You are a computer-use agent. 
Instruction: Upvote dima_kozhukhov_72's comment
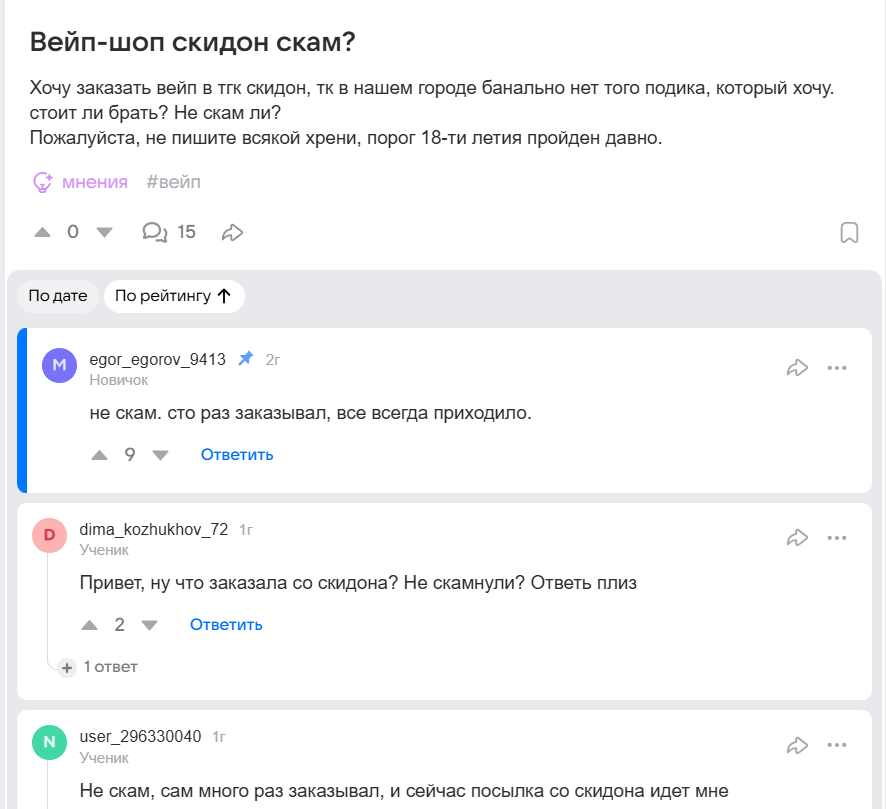tap(89, 625)
